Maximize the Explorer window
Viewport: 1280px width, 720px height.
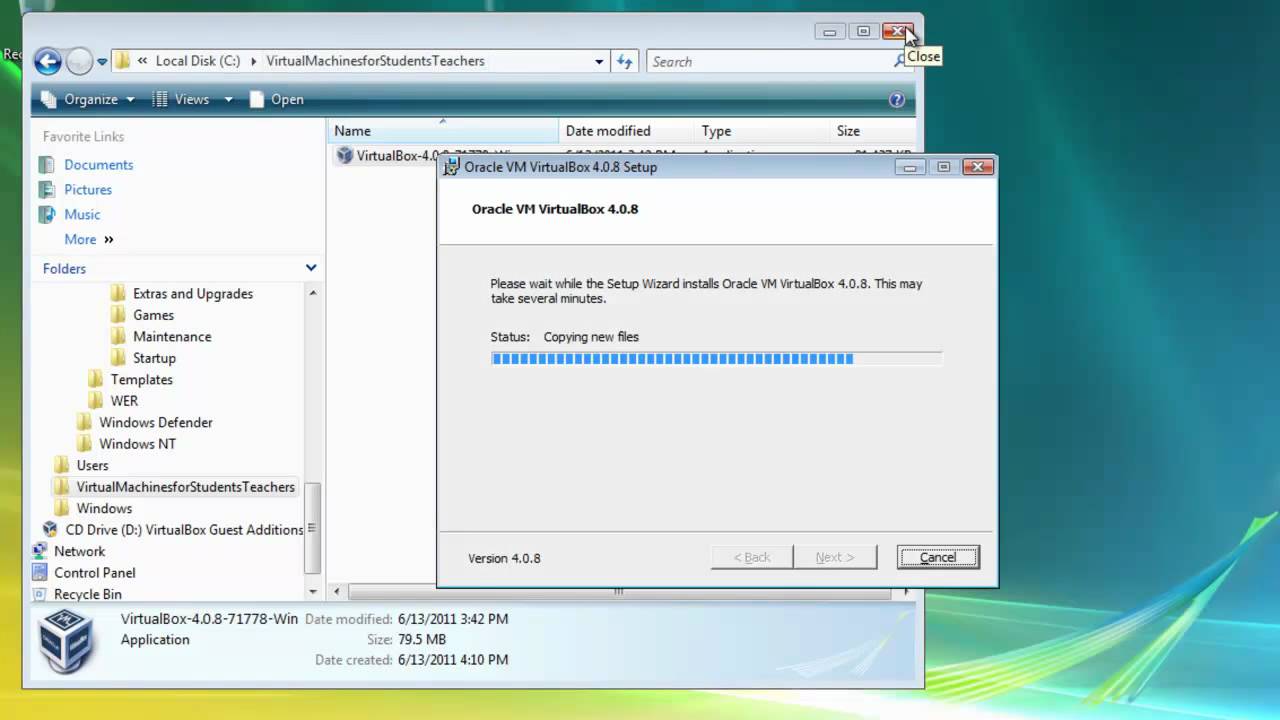pyautogui.click(x=863, y=31)
